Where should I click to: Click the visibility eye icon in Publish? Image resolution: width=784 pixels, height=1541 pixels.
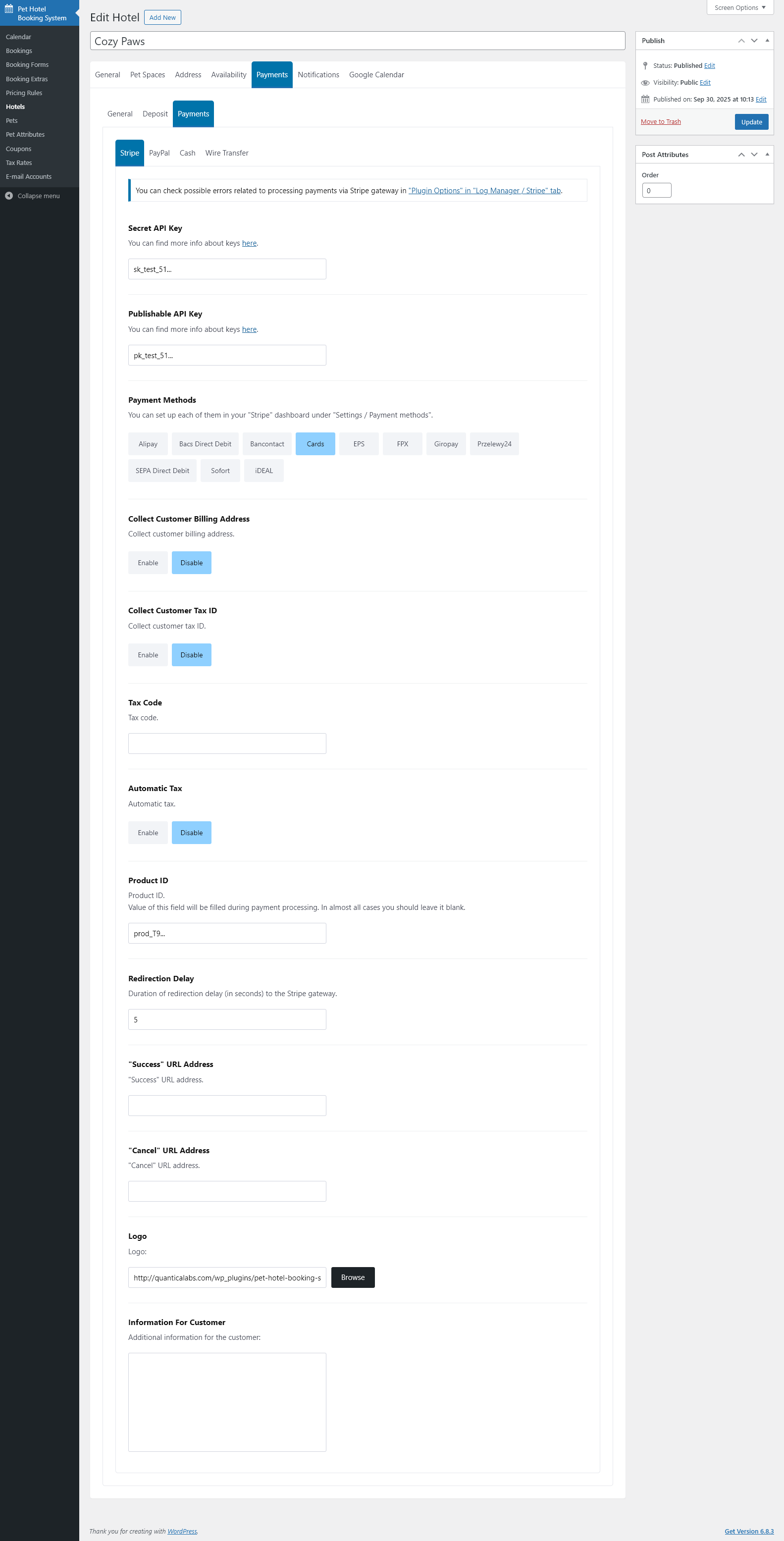[x=645, y=83]
